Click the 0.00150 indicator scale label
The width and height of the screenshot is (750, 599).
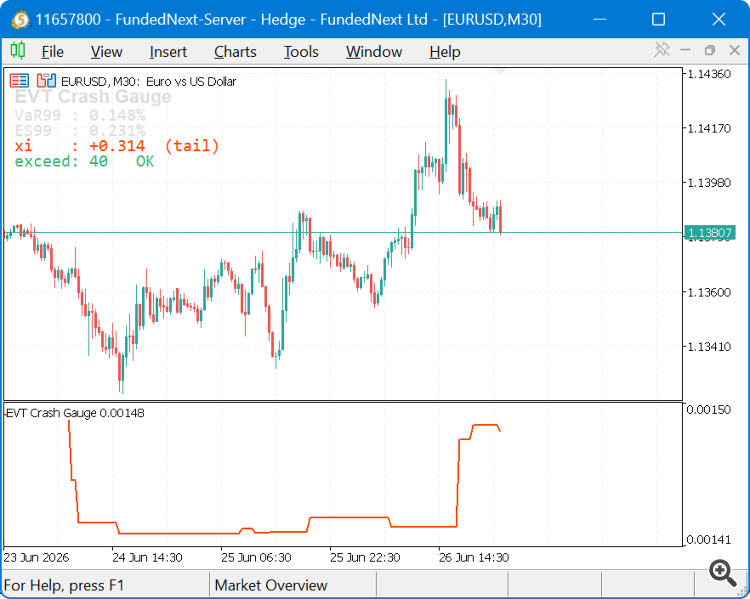(709, 410)
